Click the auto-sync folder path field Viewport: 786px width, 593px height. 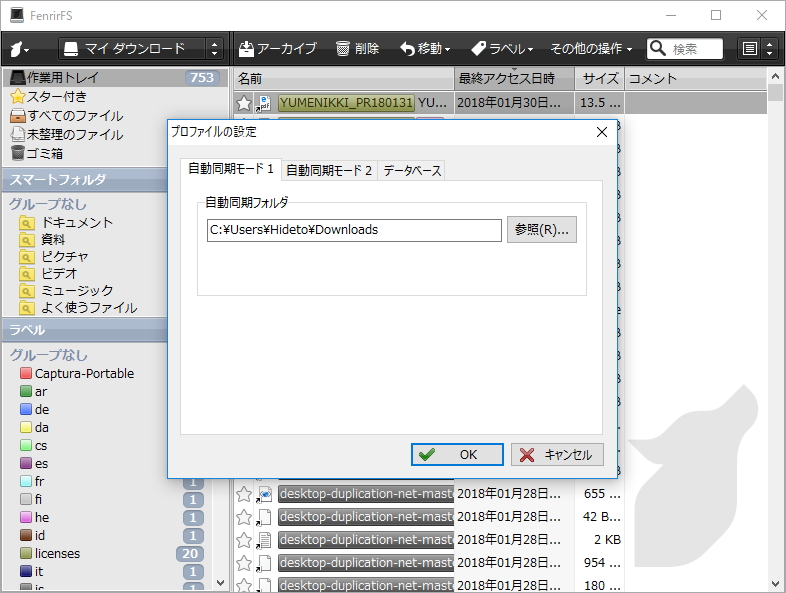354,230
